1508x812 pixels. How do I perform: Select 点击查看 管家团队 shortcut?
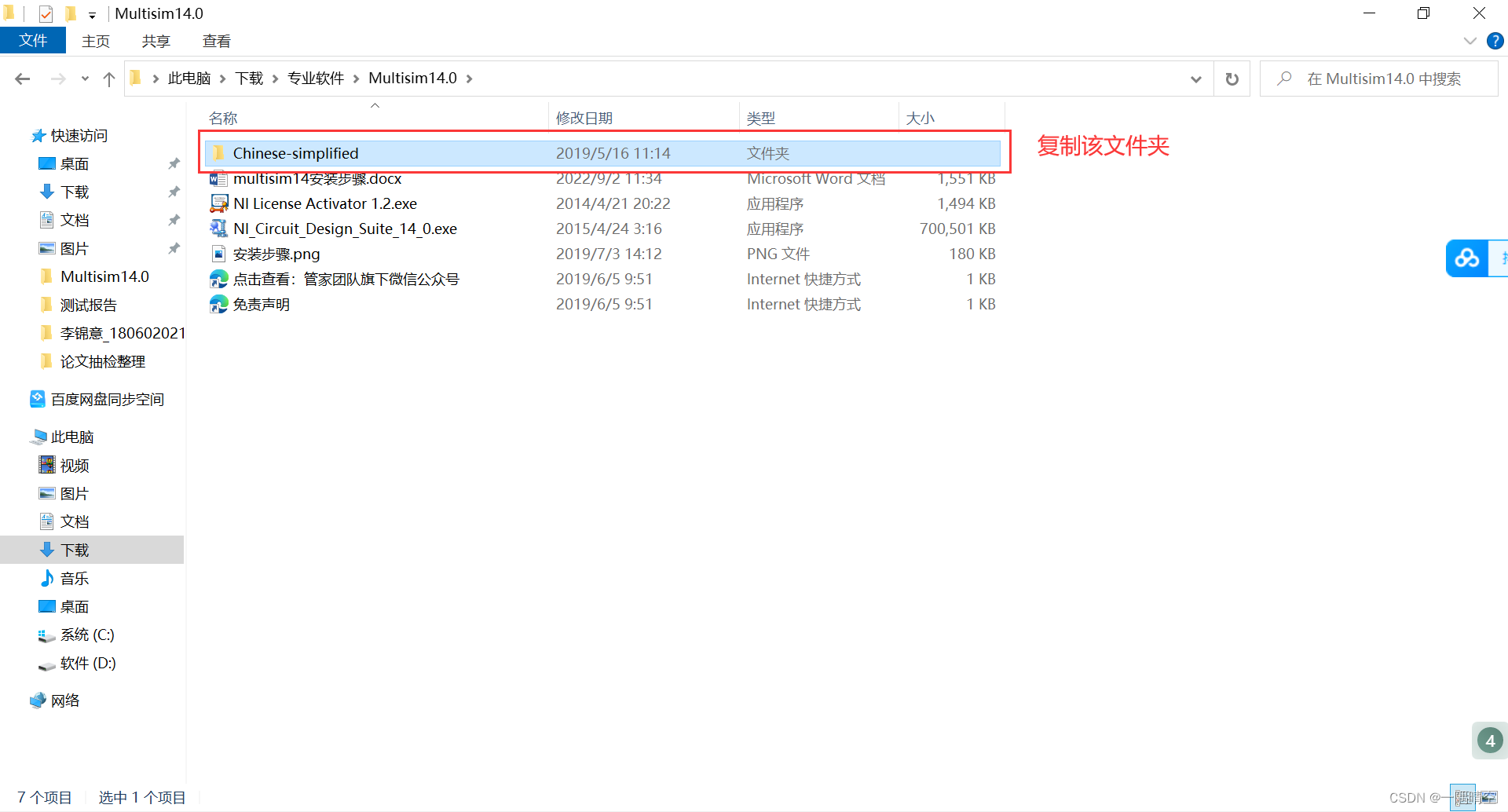[x=602, y=280]
